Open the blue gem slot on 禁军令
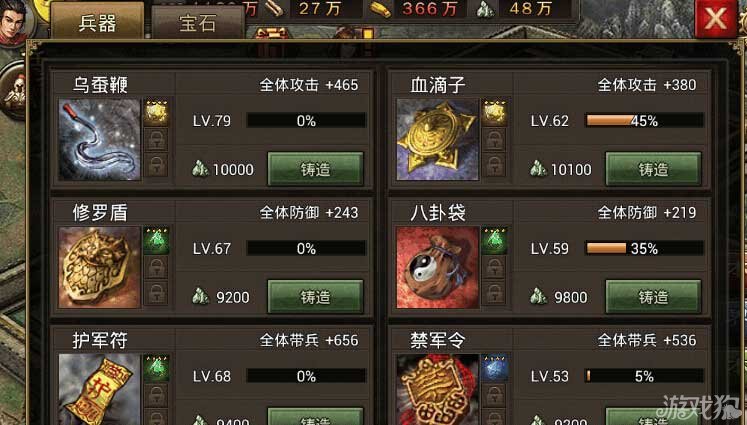This screenshot has width=747, height=425. point(494,368)
